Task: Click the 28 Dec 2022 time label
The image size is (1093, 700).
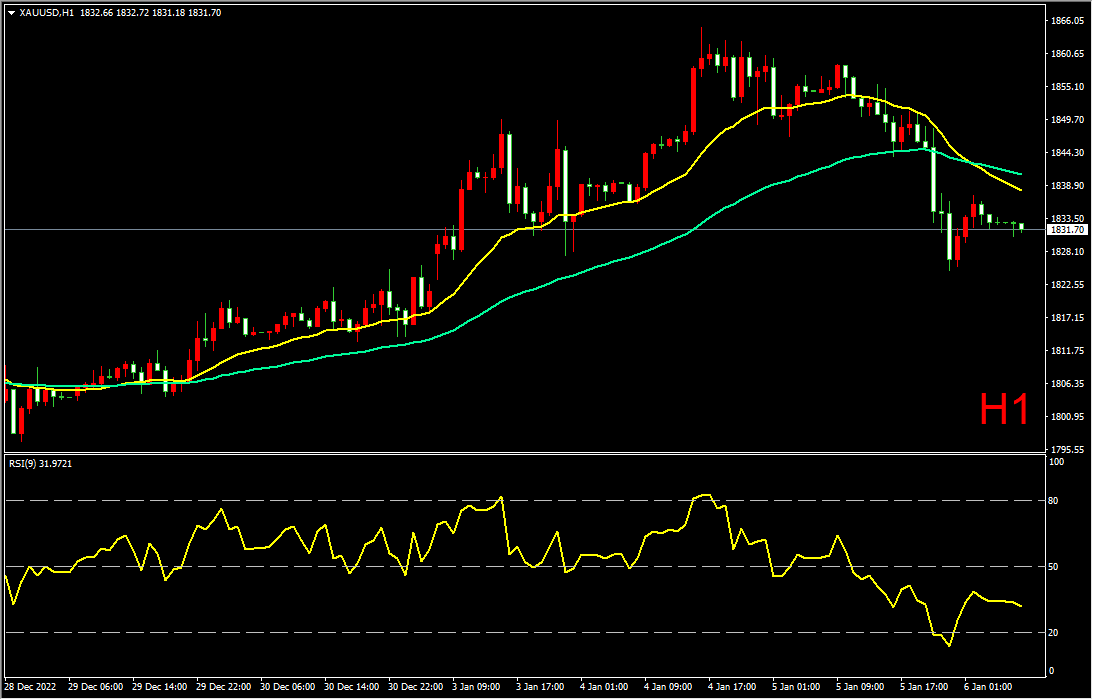Action: pos(31,687)
